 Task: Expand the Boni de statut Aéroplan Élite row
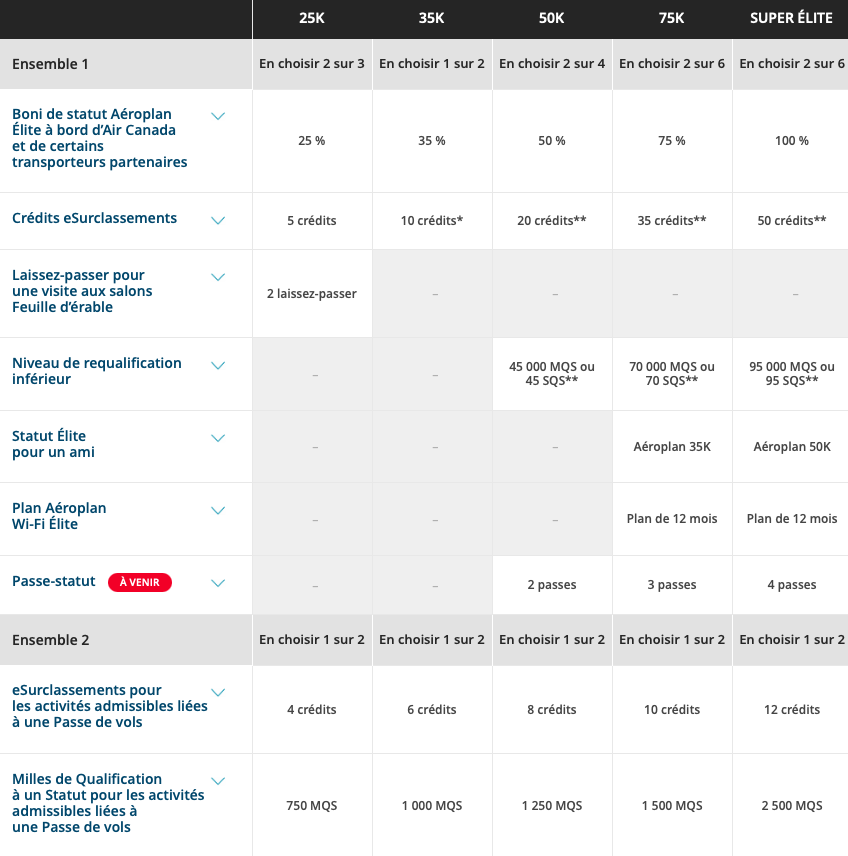218,116
